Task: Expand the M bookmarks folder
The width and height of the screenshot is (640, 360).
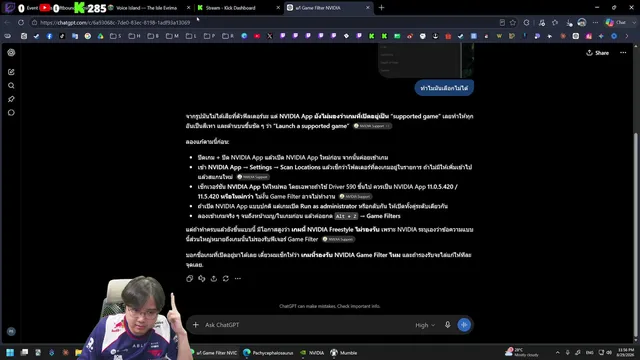Action: [172, 36]
